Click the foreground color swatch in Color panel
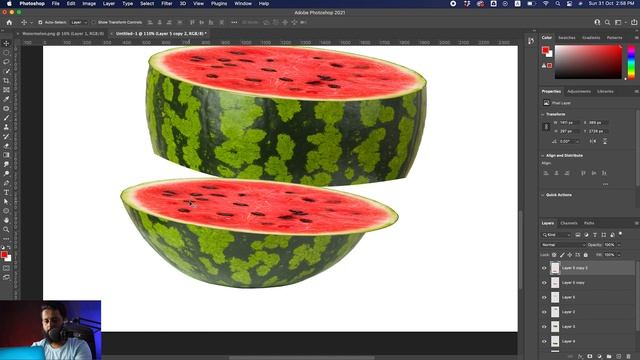 coord(545,50)
